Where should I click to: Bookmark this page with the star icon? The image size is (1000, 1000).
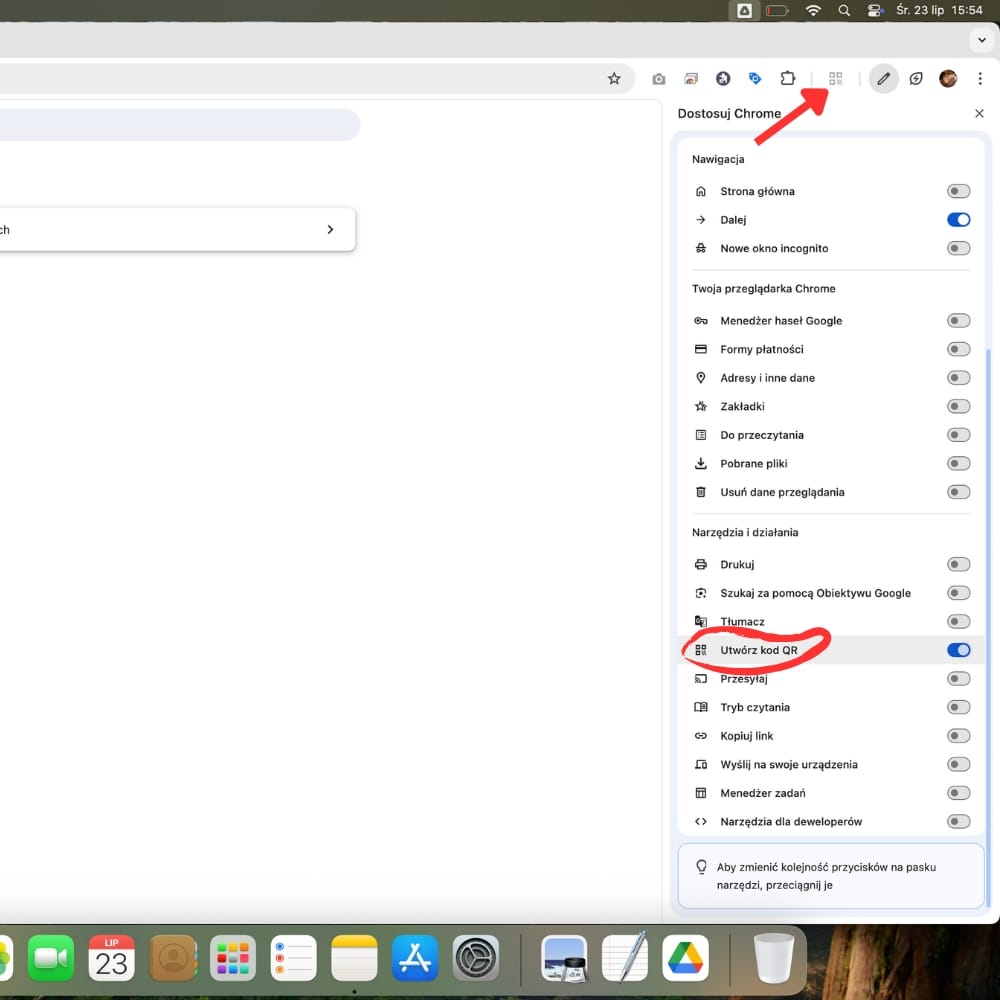click(614, 79)
